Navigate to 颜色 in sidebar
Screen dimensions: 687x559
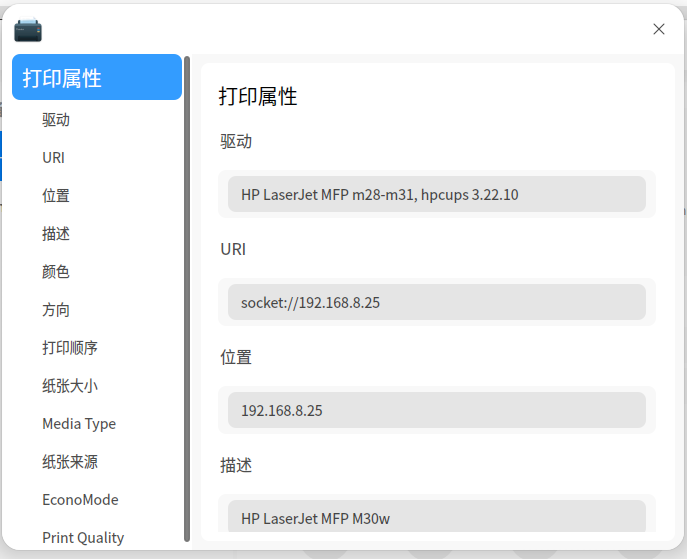coord(56,272)
